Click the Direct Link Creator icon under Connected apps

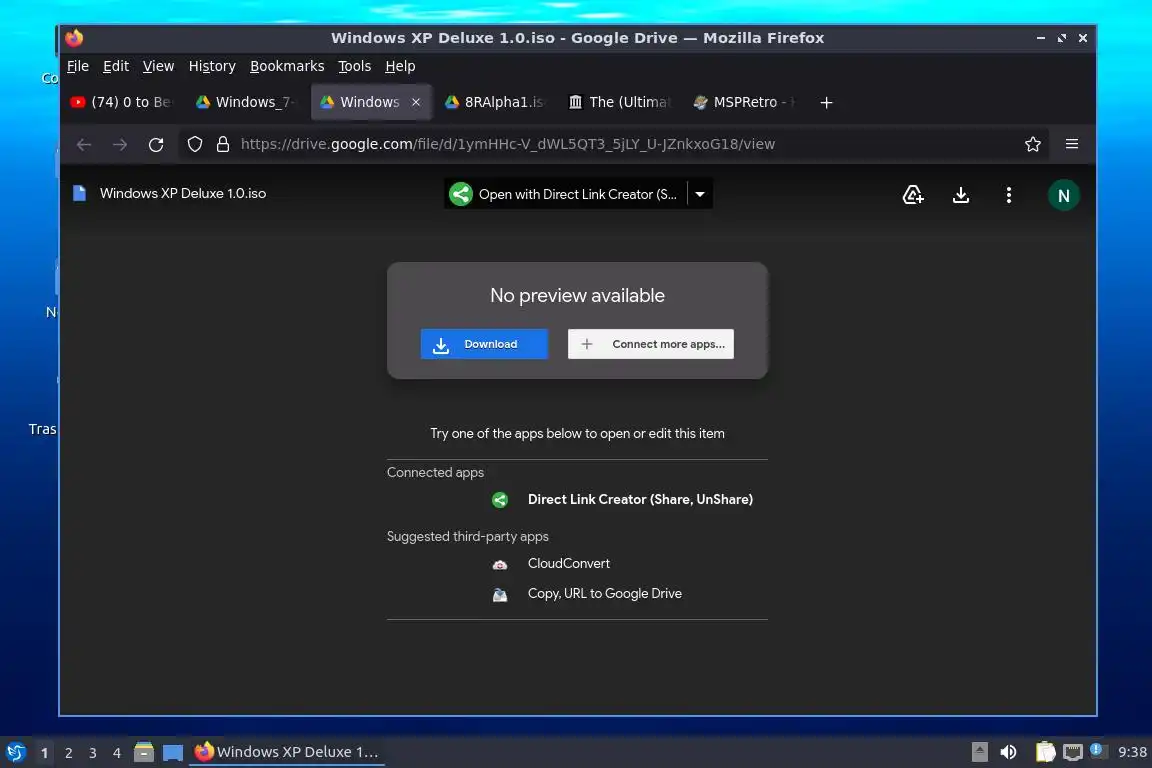click(500, 500)
